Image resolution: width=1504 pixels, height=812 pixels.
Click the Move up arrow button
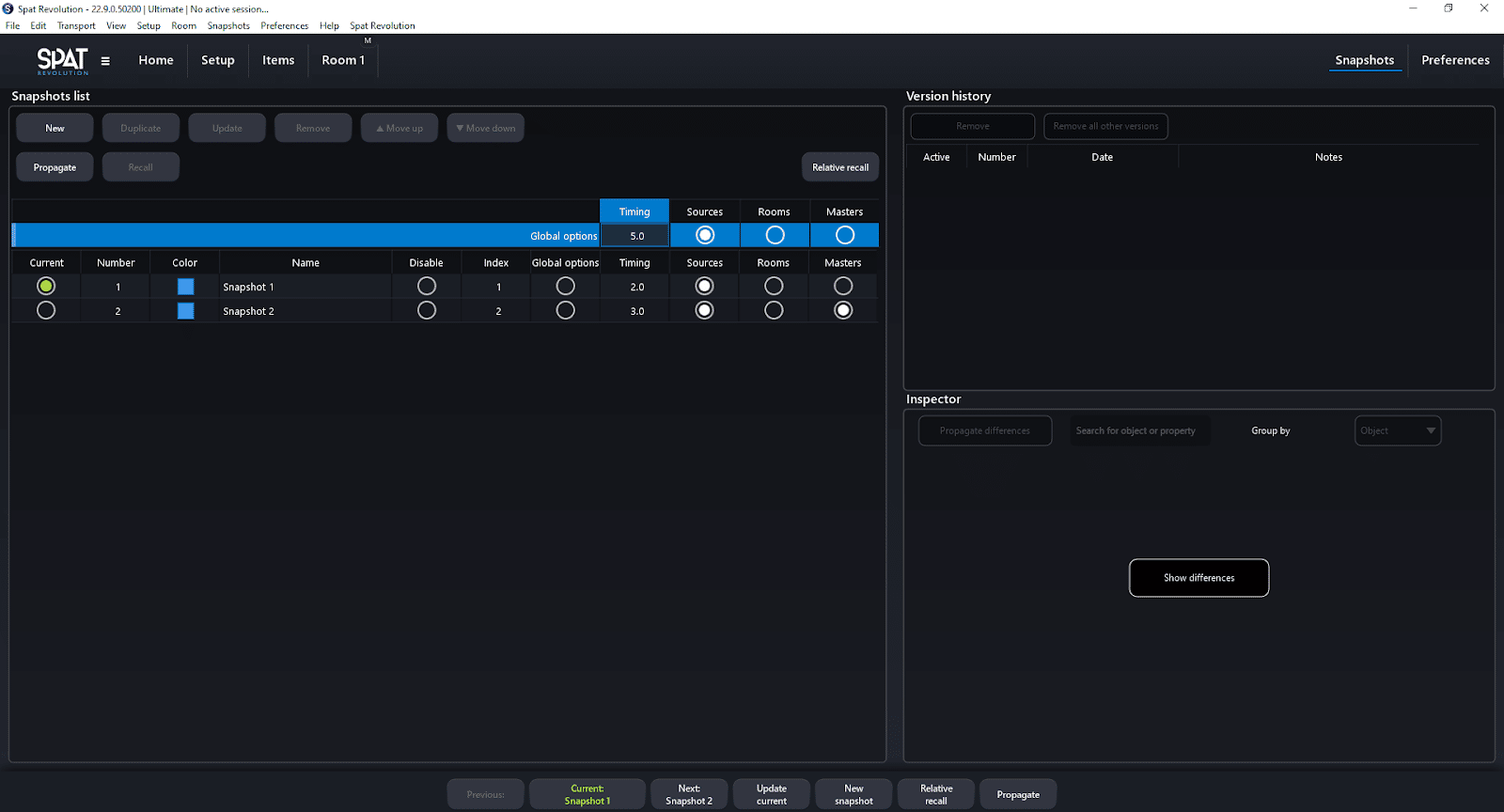[399, 129]
